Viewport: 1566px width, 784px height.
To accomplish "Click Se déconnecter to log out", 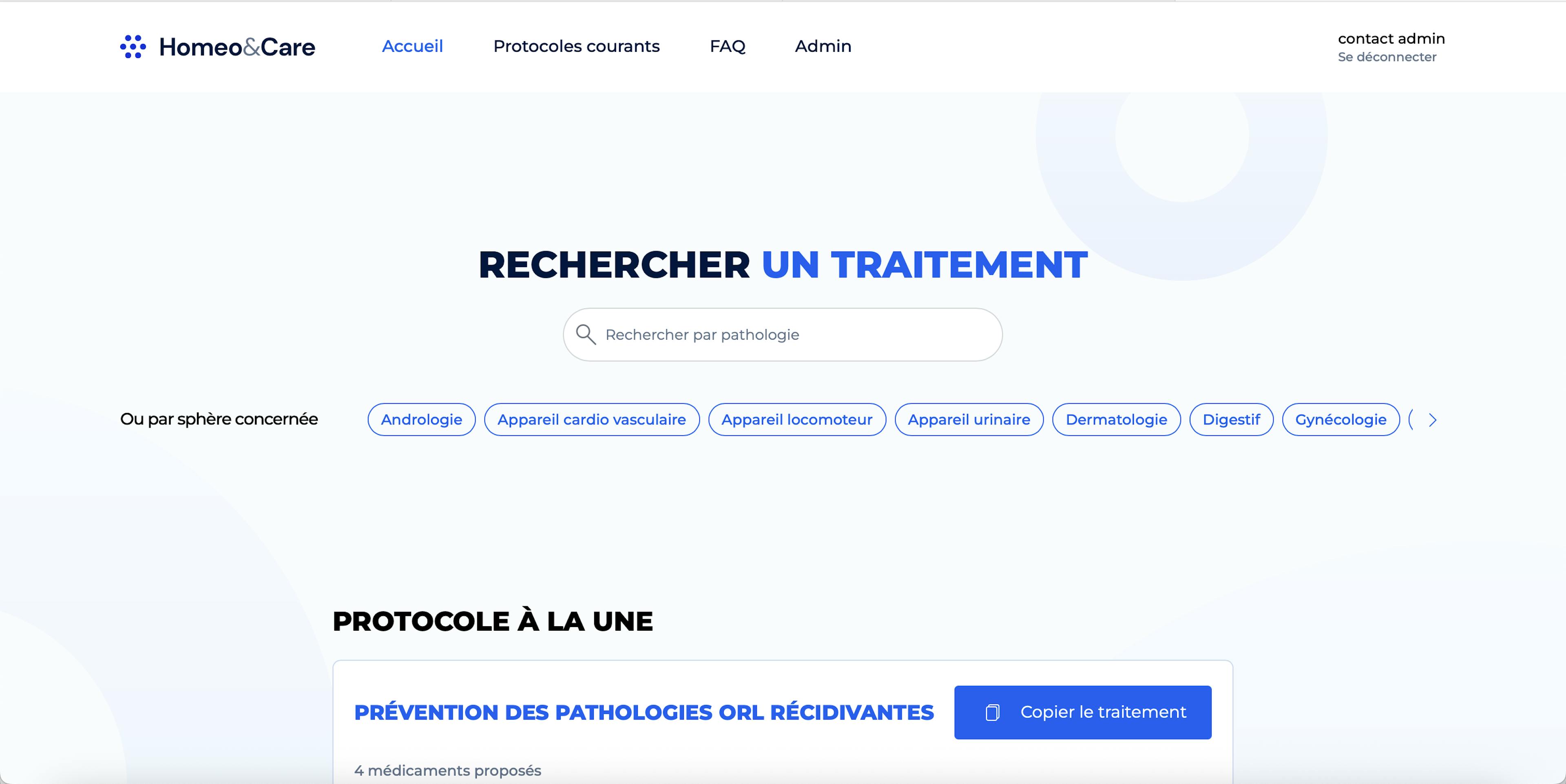I will [1387, 57].
